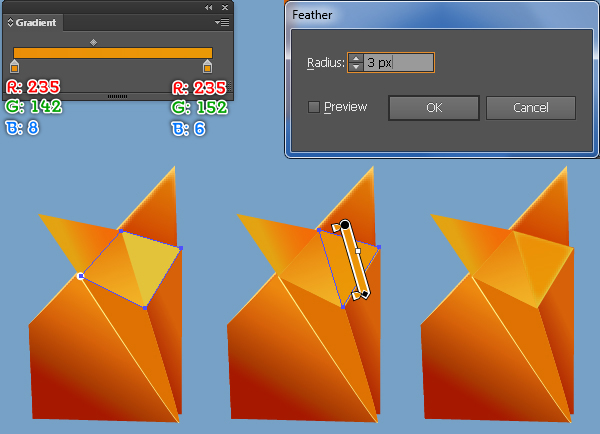Select the left gradient color stop

point(15,66)
